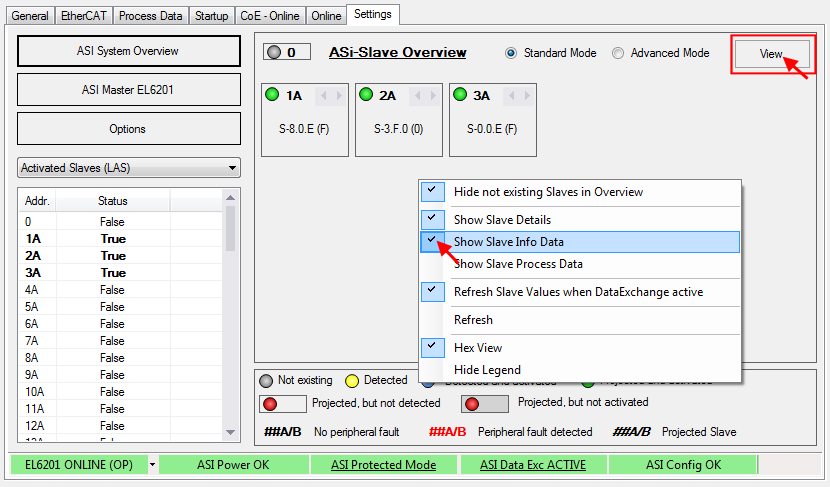This screenshot has height=487, width=830.
Task: Open the Activated Slaves (LAS) dropdown
Action: click(129, 168)
